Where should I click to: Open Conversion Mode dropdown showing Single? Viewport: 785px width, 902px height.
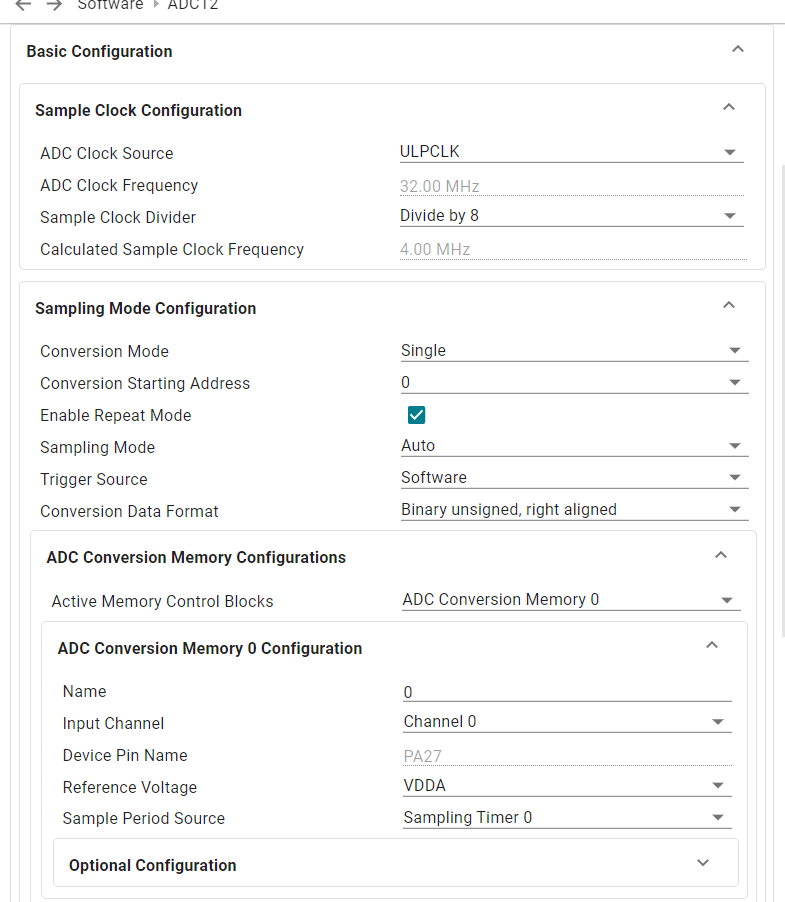click(x=575, y=350)
